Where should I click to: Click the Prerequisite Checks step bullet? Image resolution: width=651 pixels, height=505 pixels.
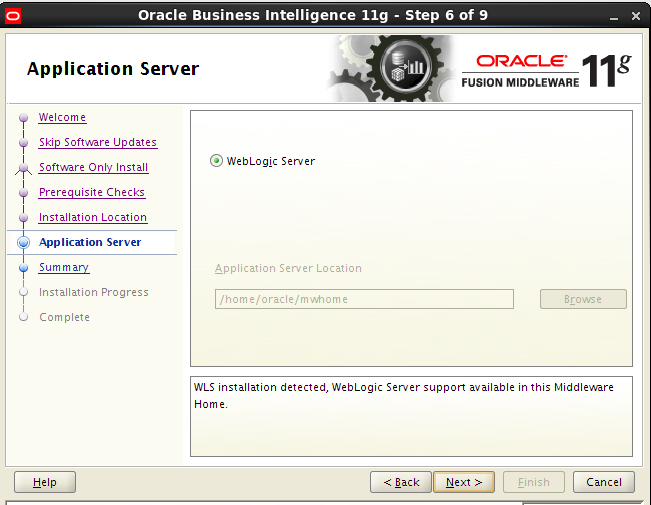coord(24,193)
